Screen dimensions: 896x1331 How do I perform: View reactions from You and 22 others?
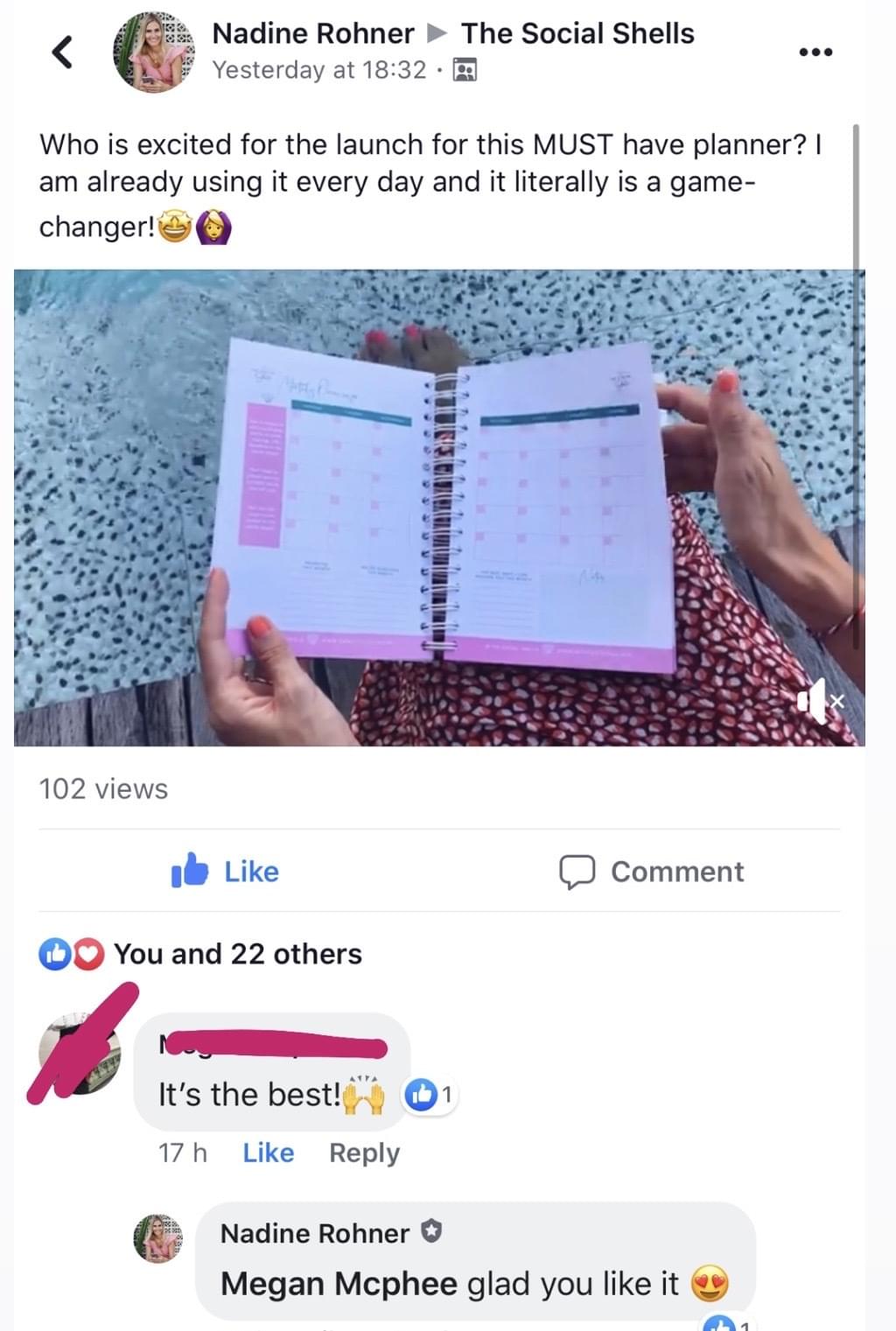238,954
